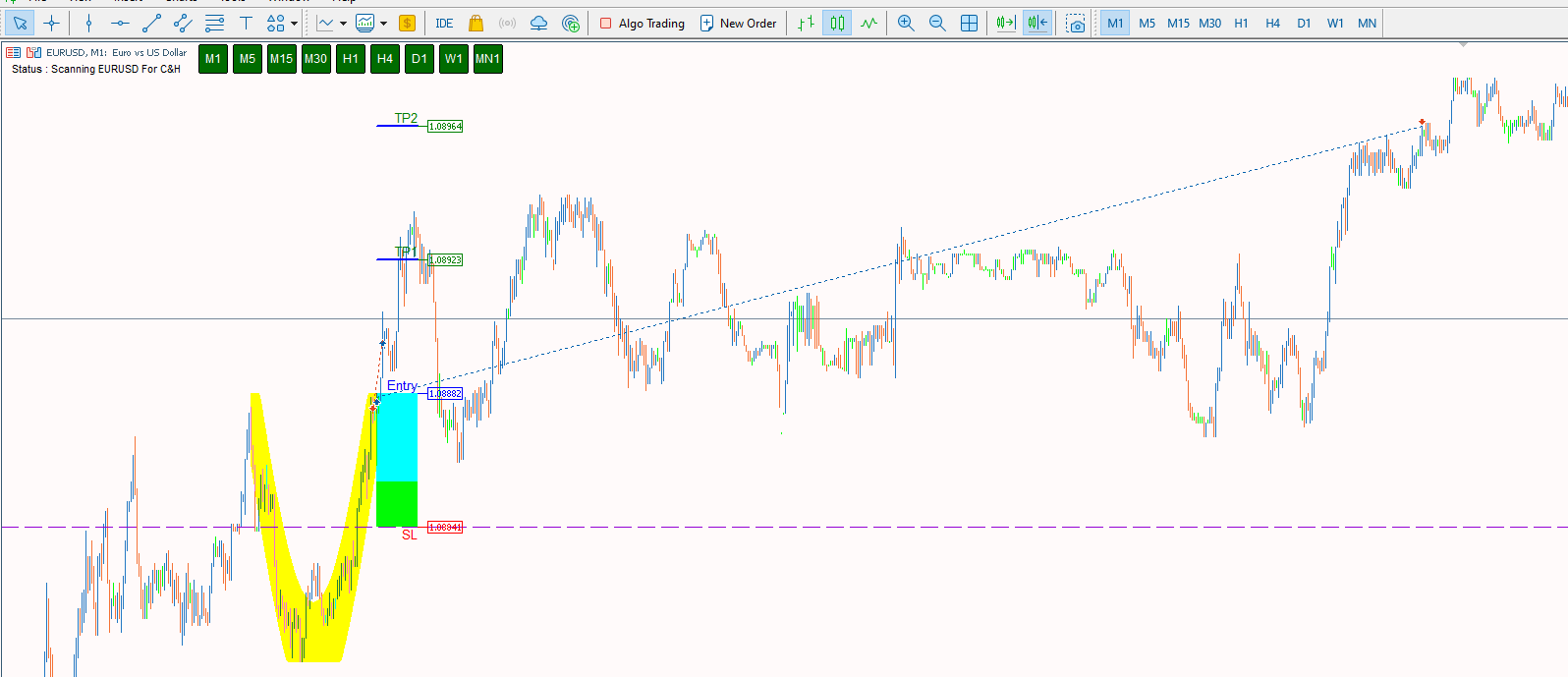Toggle Algo Trading on
Viewport: 1568px width, 677px height.
coord(643,23)
